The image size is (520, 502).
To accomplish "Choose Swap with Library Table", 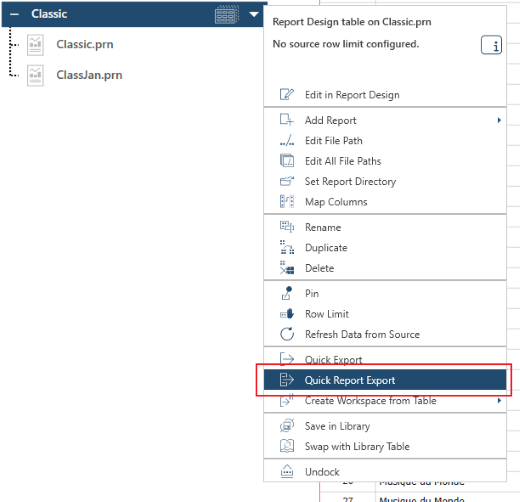I will click(385, 446).
